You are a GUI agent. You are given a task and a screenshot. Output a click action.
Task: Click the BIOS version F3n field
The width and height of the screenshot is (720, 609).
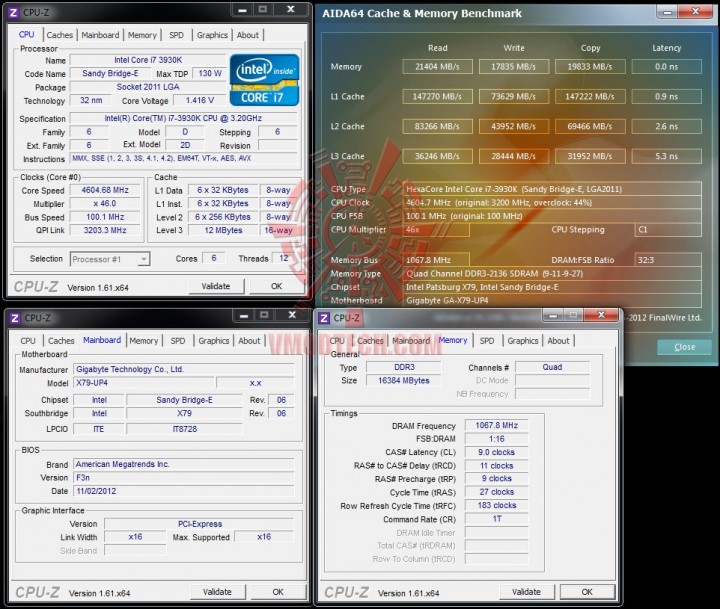(184, 478)
